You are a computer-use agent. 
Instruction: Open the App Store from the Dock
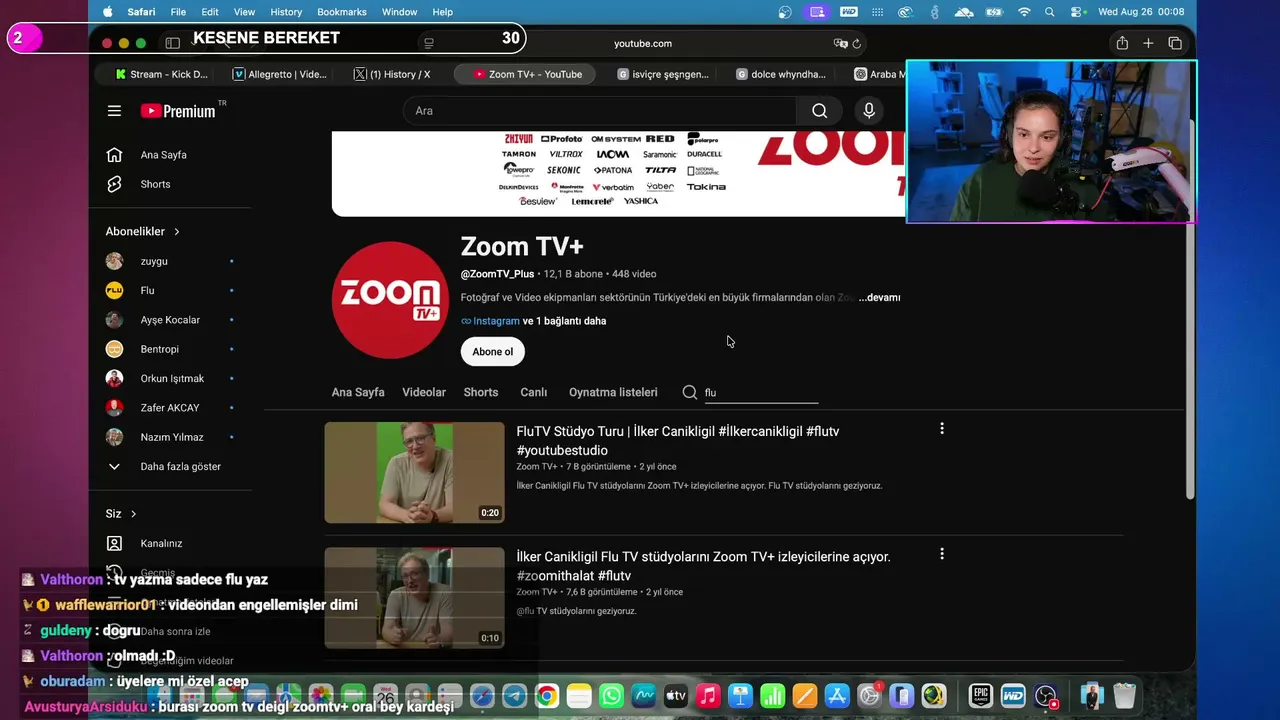(x=837, y=696)
